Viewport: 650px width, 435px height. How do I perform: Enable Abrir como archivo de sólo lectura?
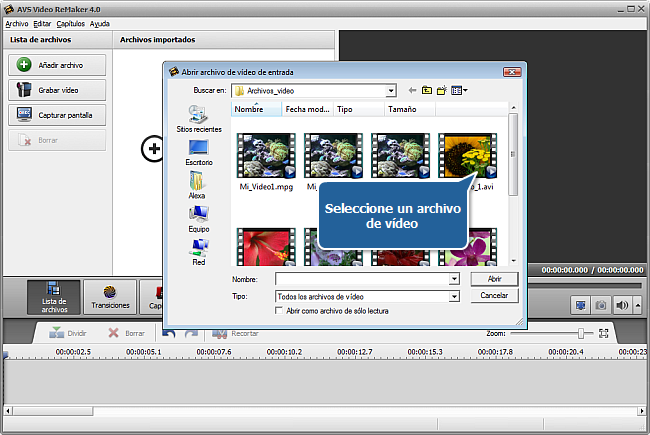279,311
